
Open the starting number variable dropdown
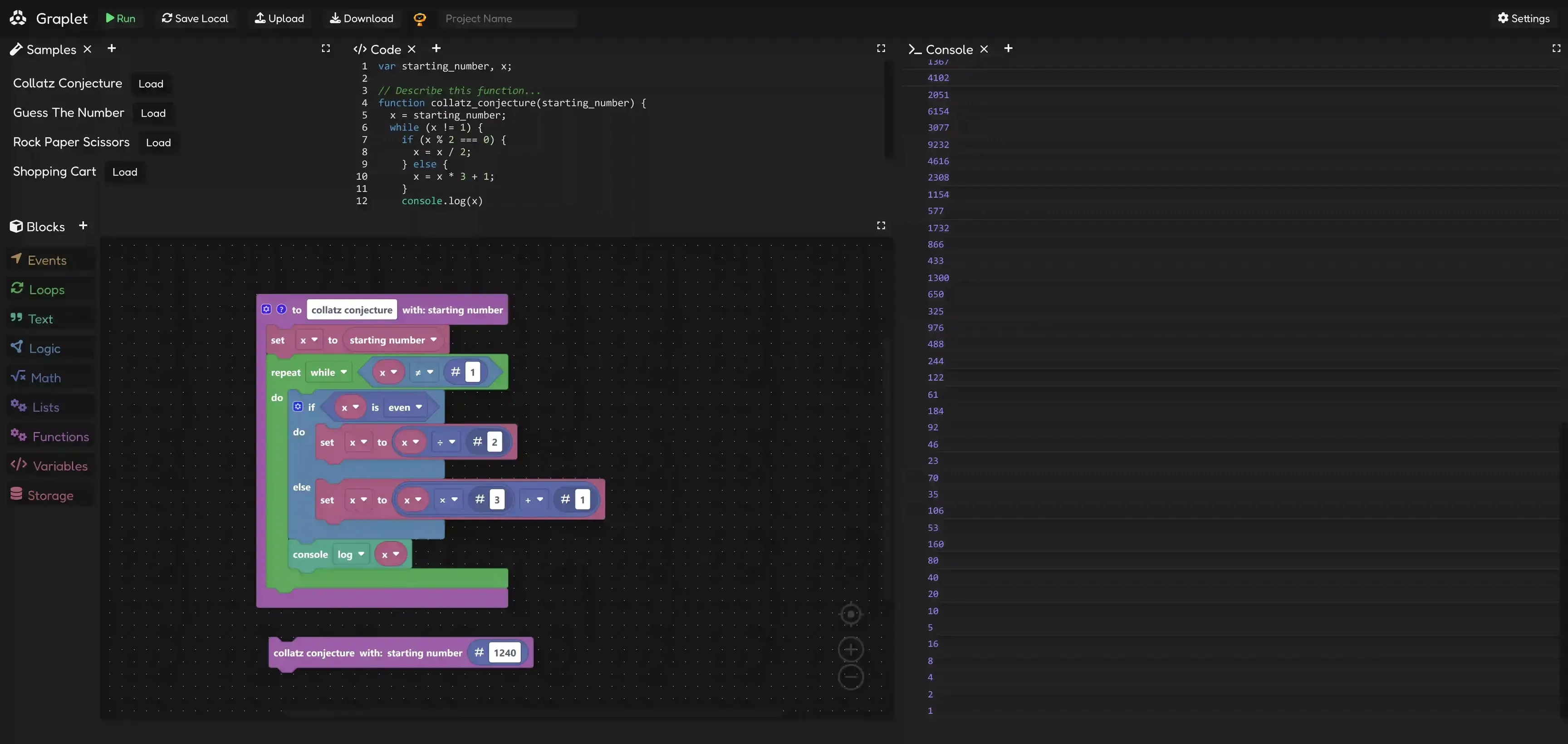[x=392, y=340]
